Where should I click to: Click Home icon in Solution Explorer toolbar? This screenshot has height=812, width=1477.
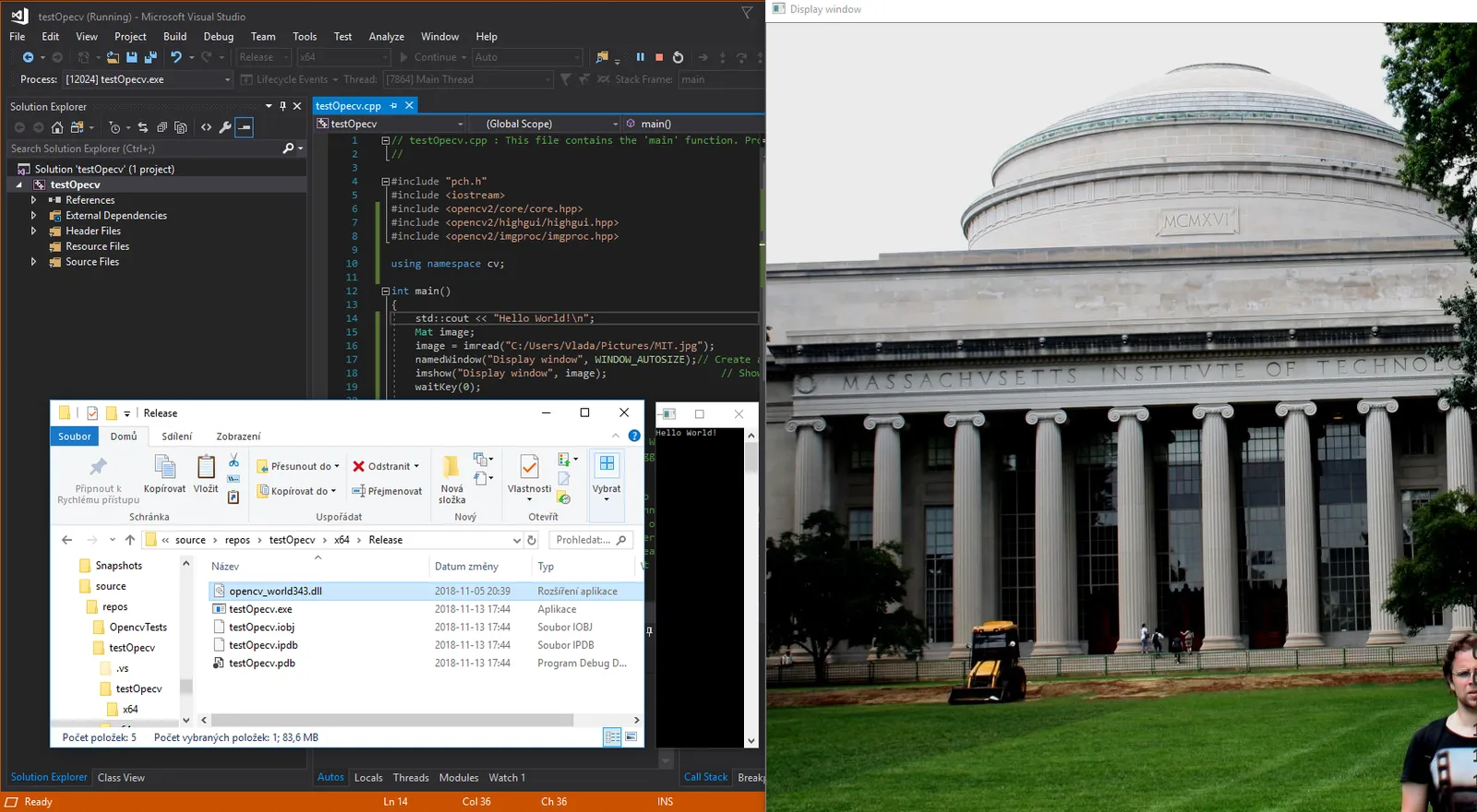click(57, 127)
